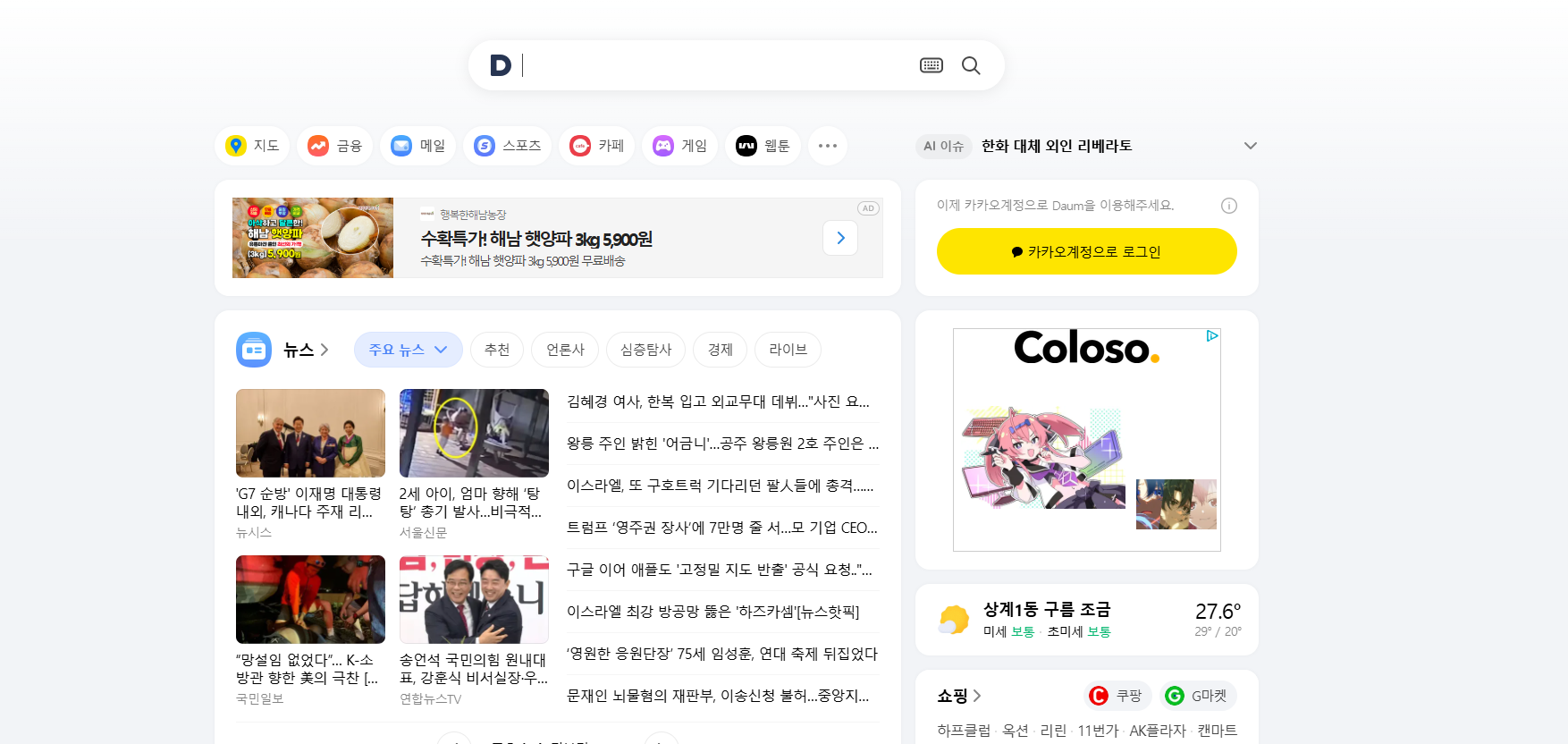Show more services with the three-dot button
Screen dimensions: 1568x744
(x=828, y=146)
